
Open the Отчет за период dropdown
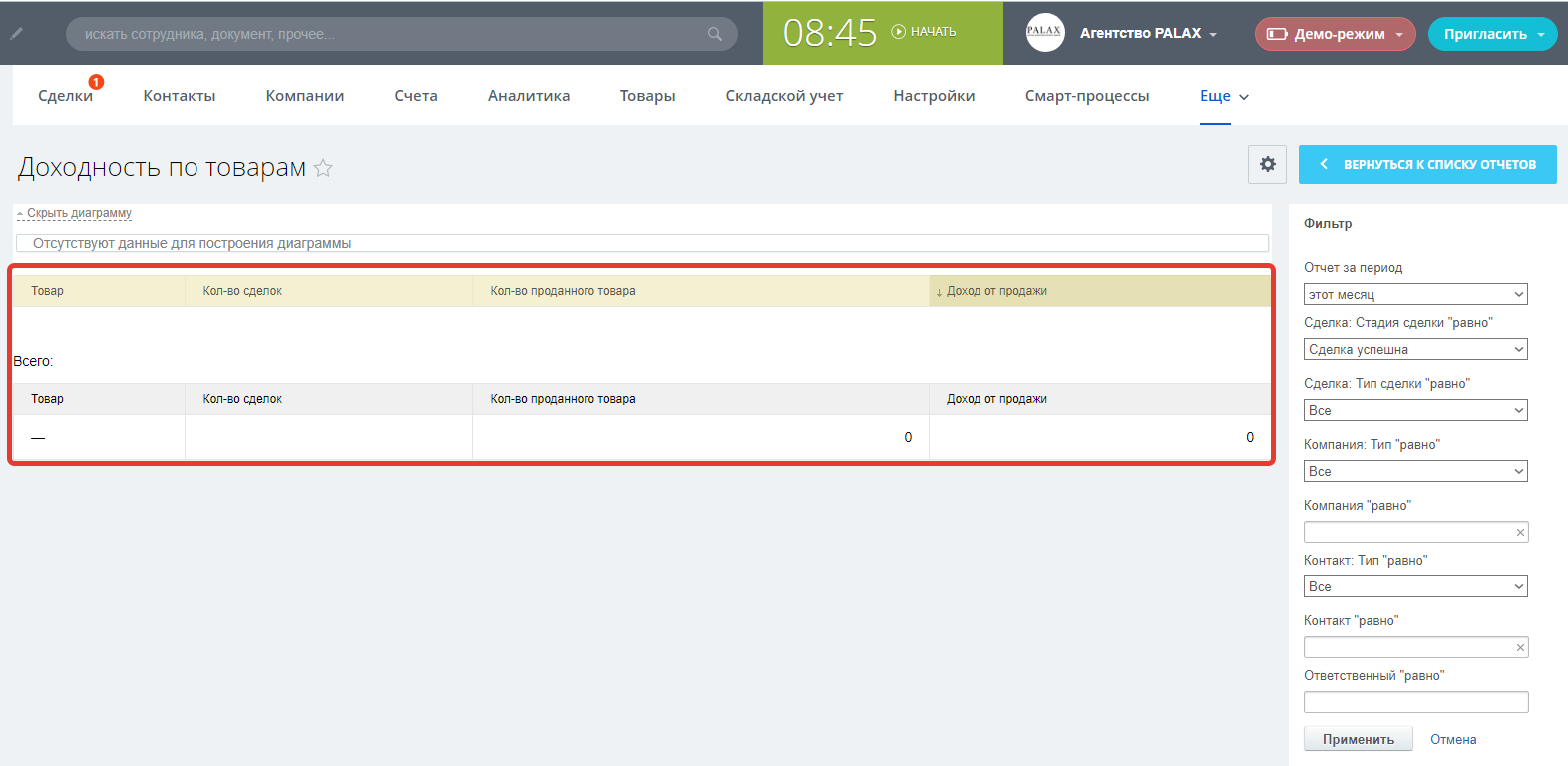[x=1415, y=294]
